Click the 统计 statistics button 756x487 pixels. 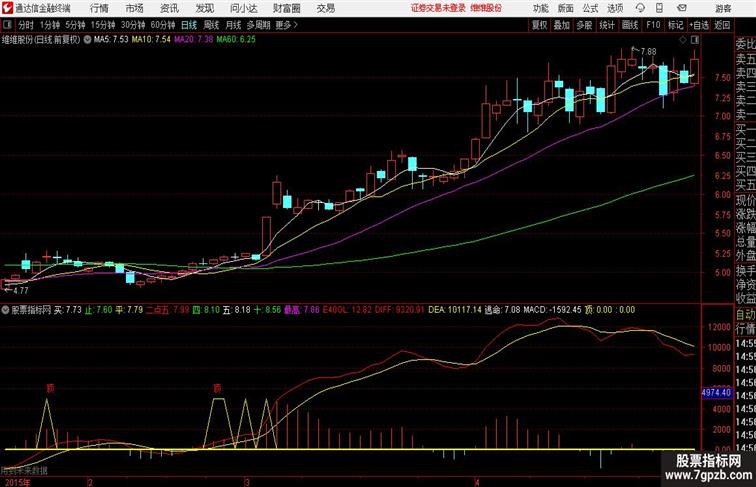pos(607,25)
